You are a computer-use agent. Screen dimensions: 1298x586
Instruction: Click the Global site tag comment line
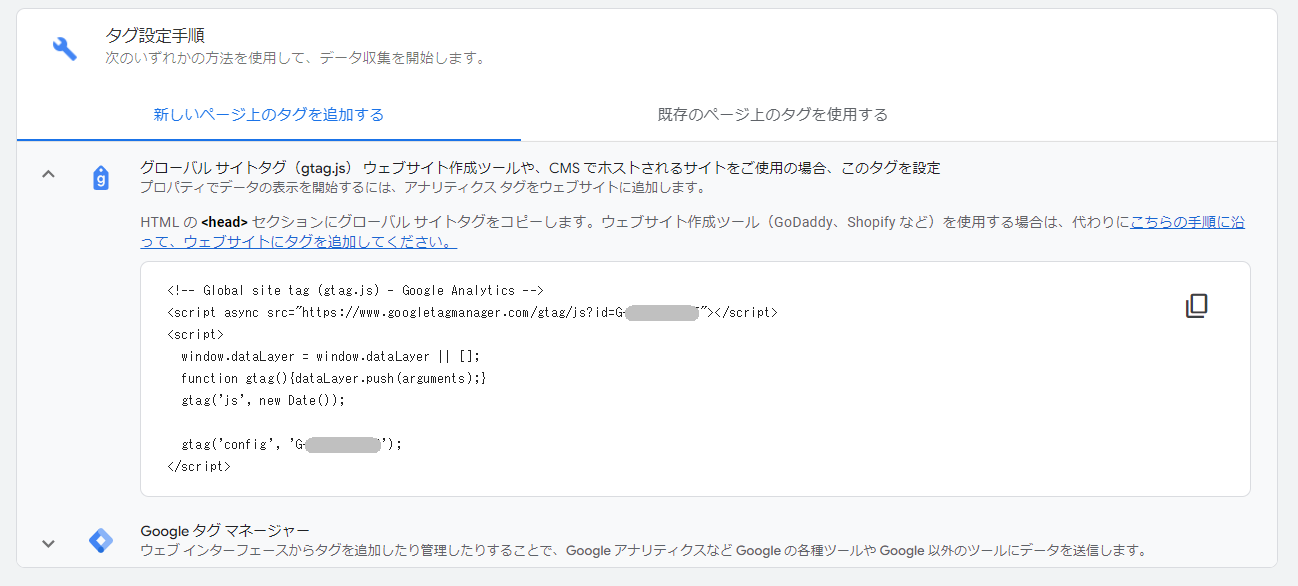coord(355,291)
